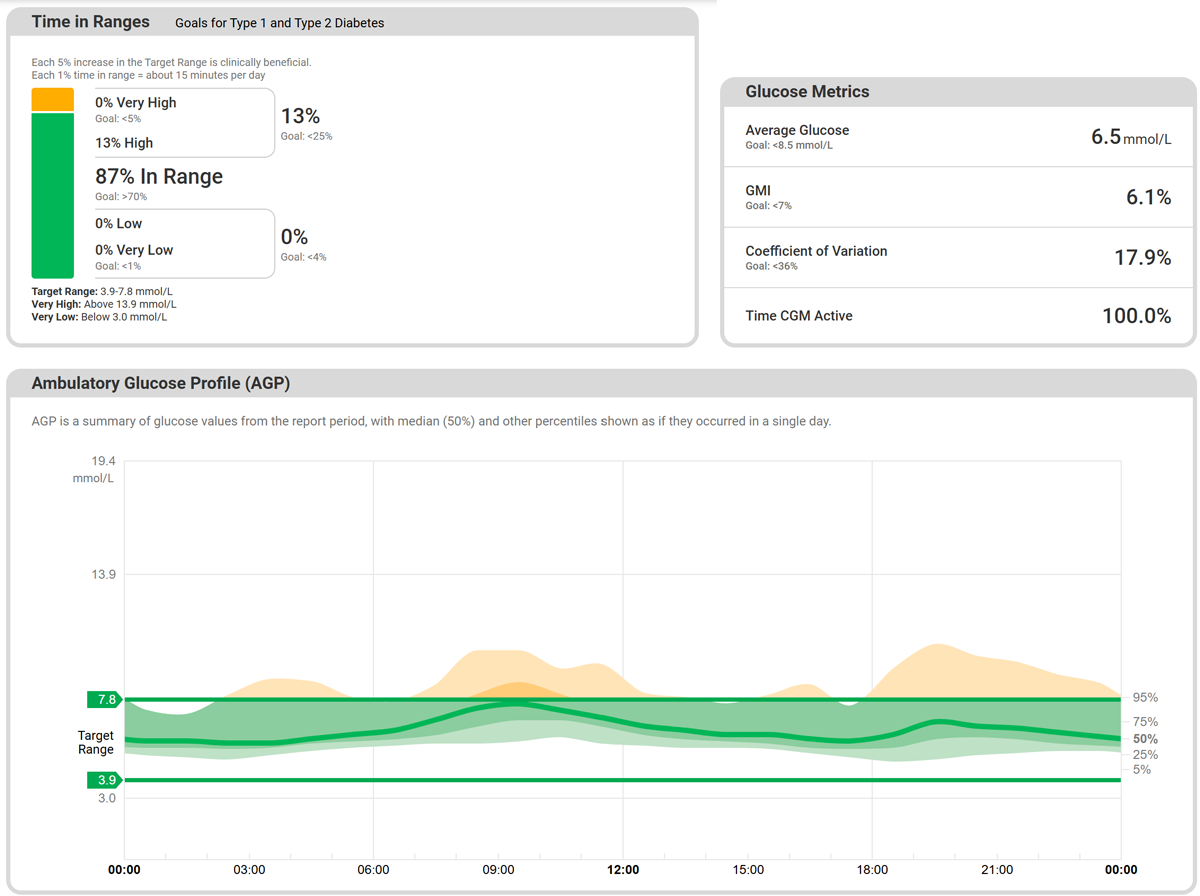Click the orange peak near 09:30

pos(516,690)
